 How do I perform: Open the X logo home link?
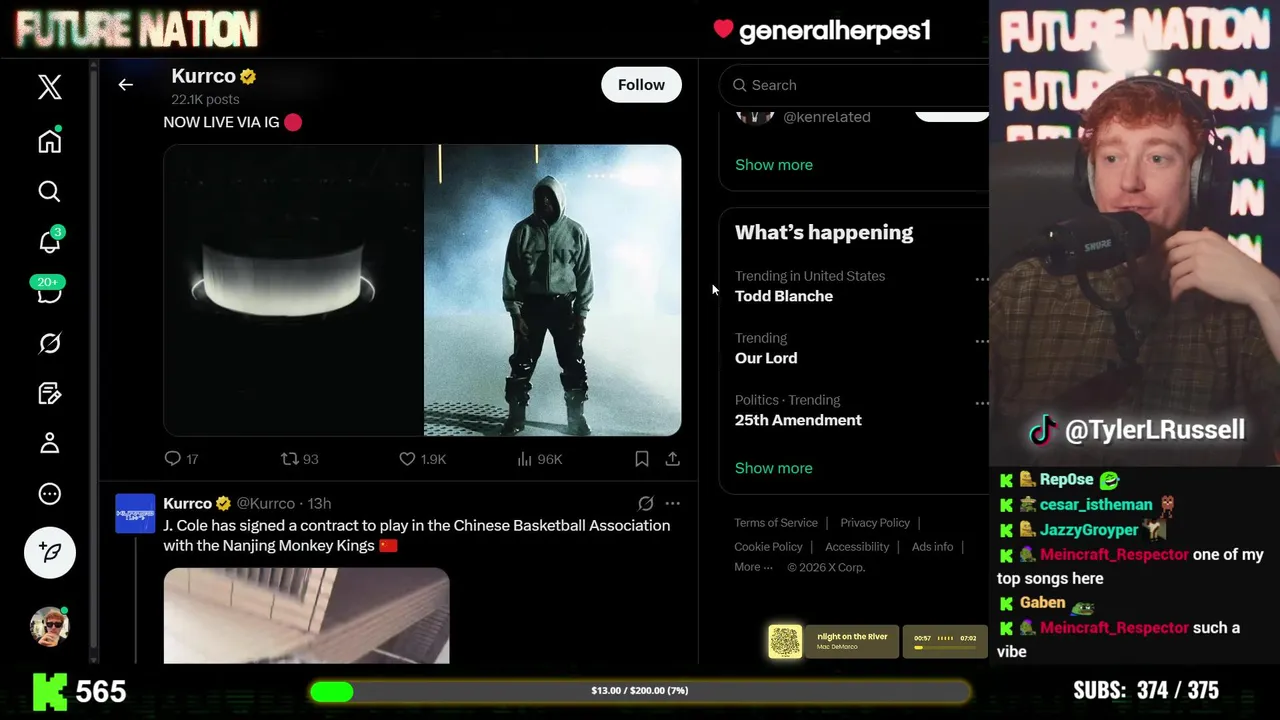click(49, 87)
